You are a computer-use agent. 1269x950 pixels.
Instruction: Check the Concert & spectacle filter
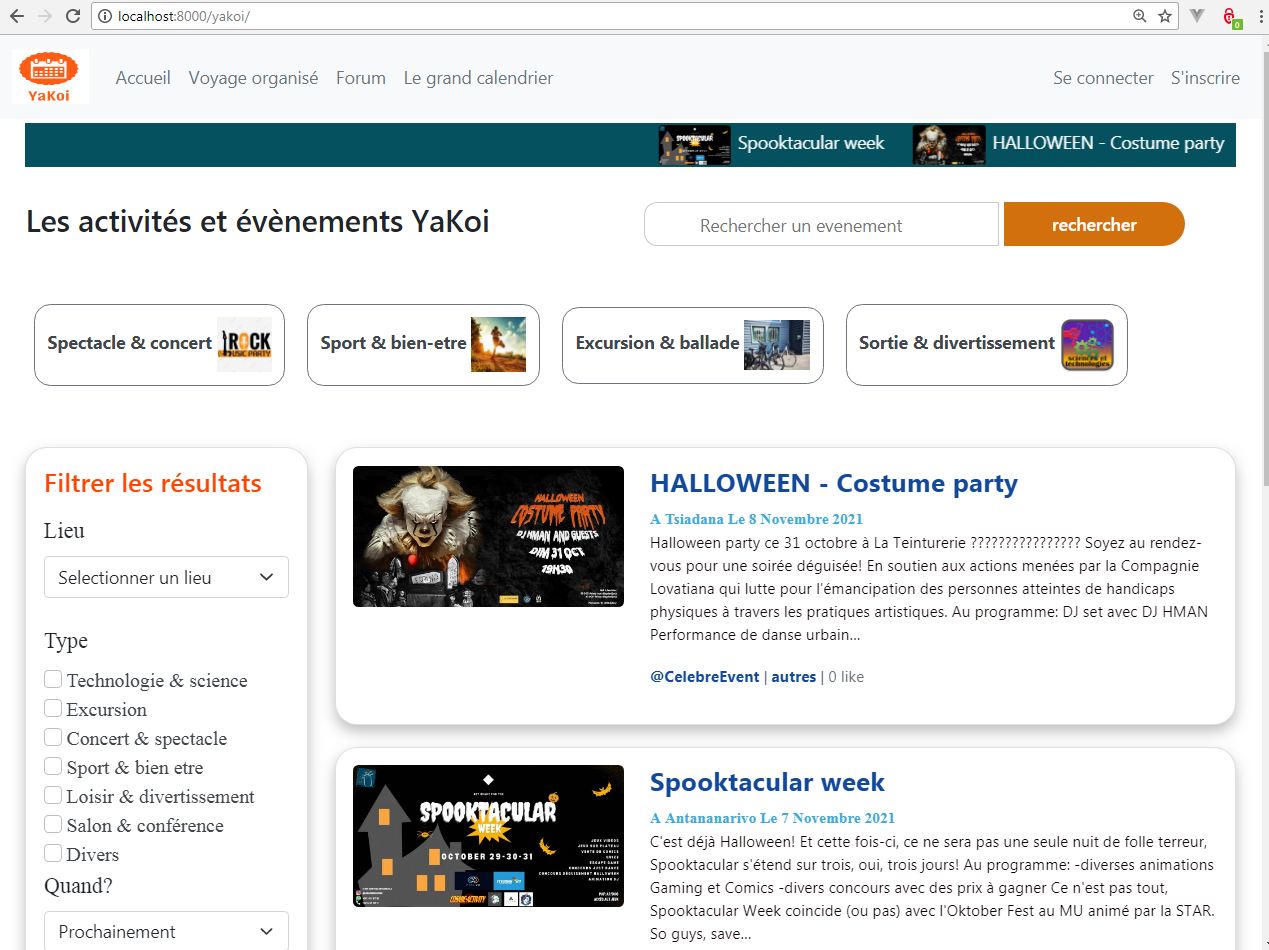53,738
